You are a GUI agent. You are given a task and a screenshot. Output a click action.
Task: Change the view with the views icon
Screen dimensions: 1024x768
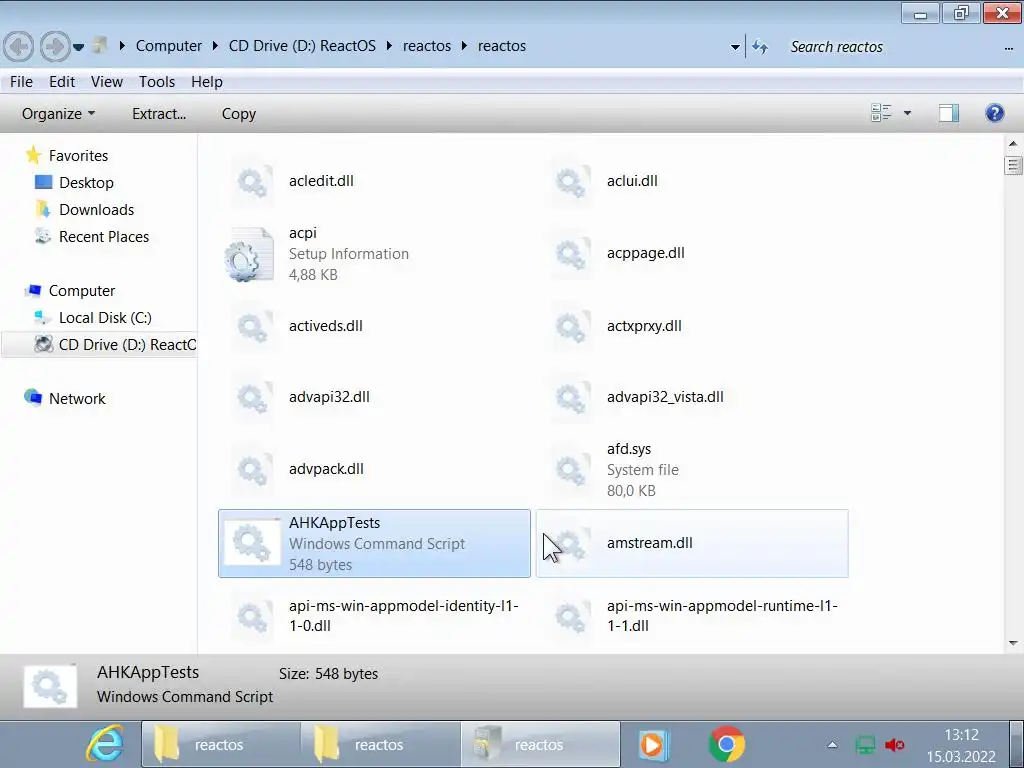(x=881, y=113)
